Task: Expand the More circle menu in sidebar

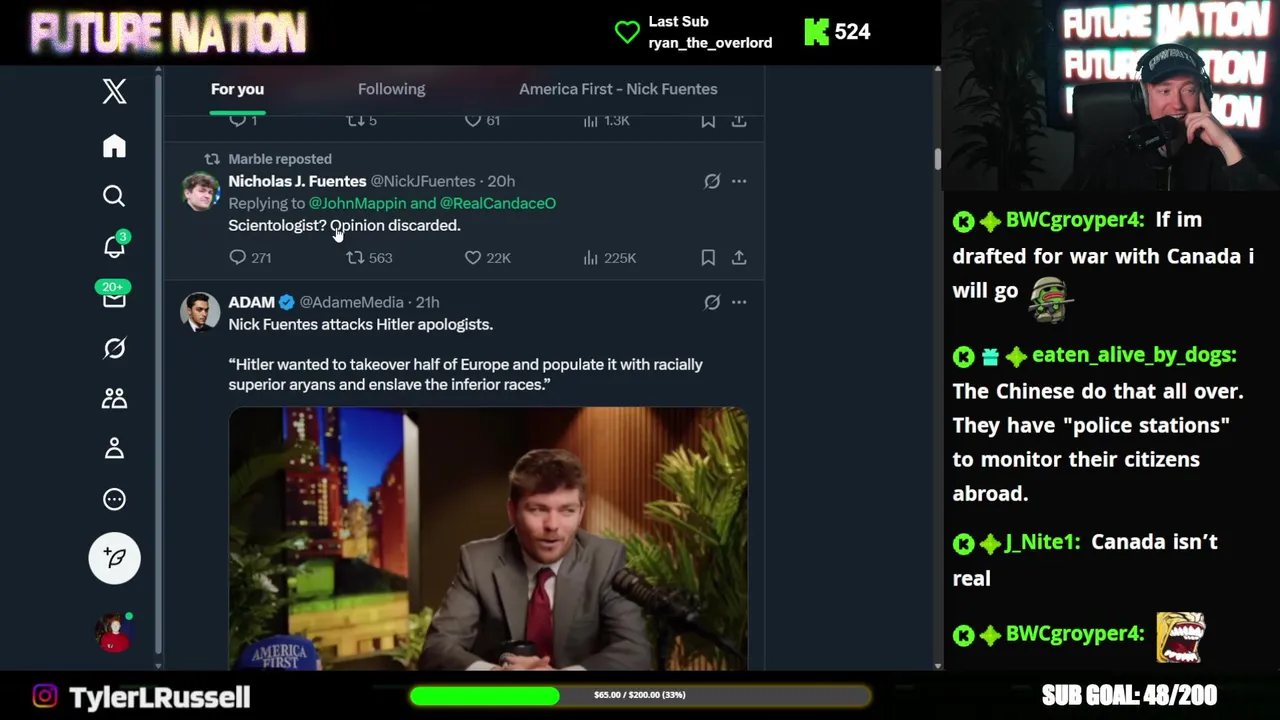Action: (114, 499)
